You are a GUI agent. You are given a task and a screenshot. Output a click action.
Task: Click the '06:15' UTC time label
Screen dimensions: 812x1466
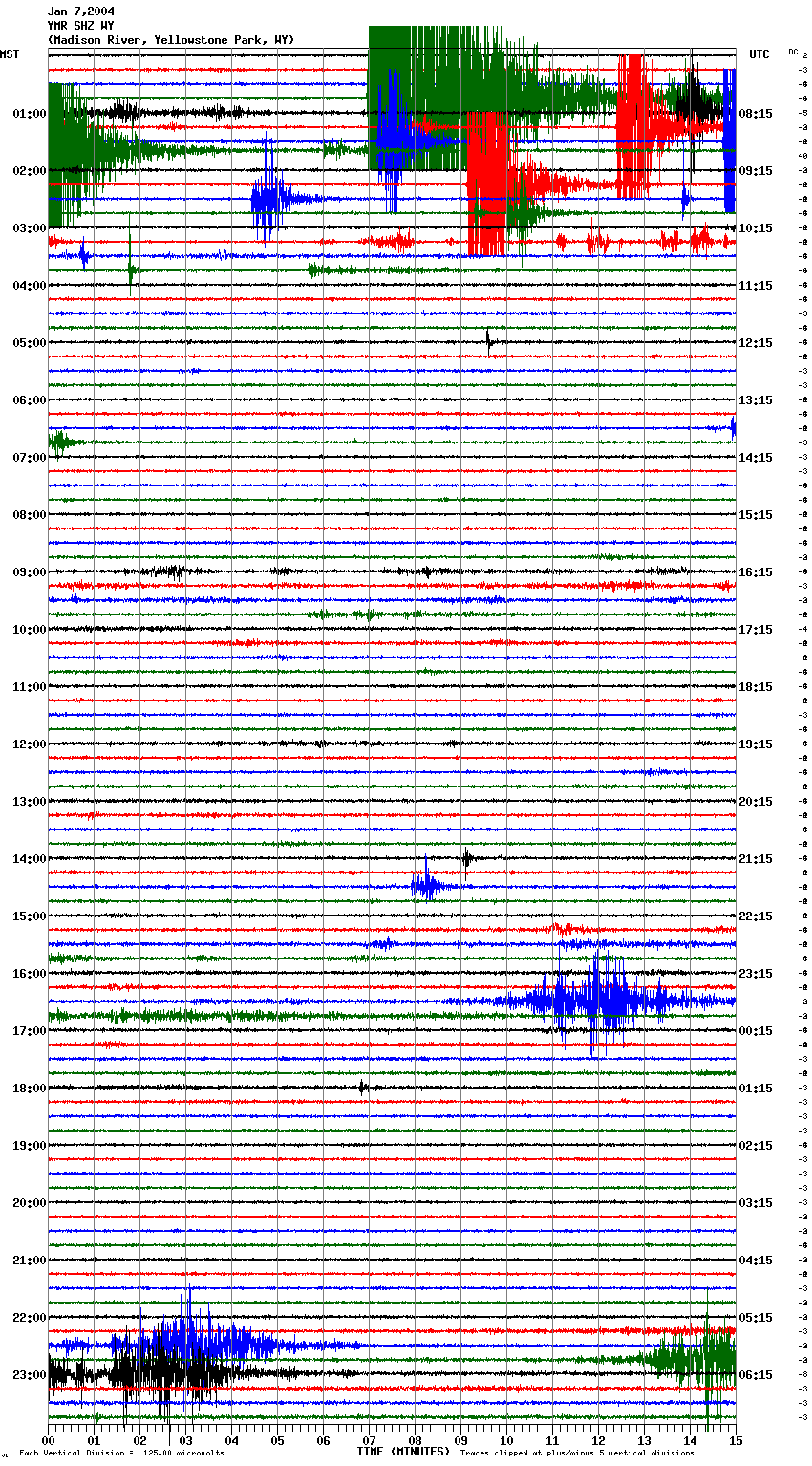click(x=756, y=1375)
